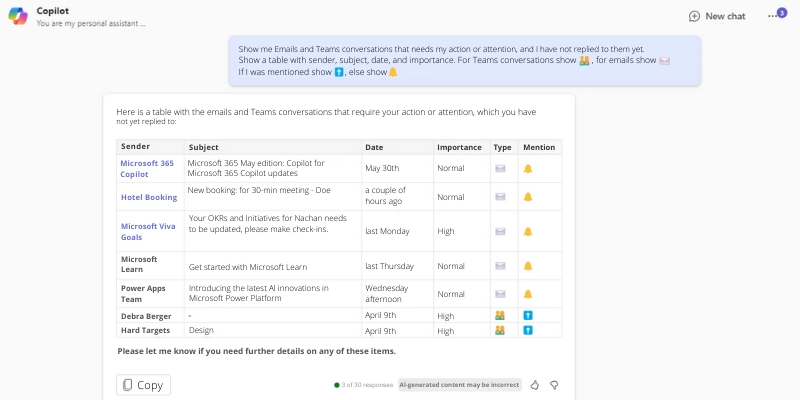Click email icon in Viva Goals row
800x400 pixels.
[x=500, y=232]
